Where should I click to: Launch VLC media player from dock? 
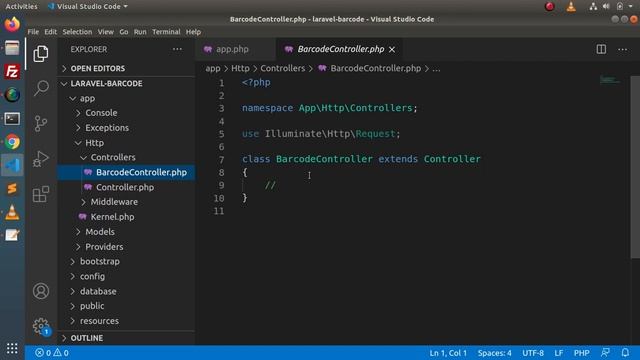pyautogui.click(x=12, y=212)
